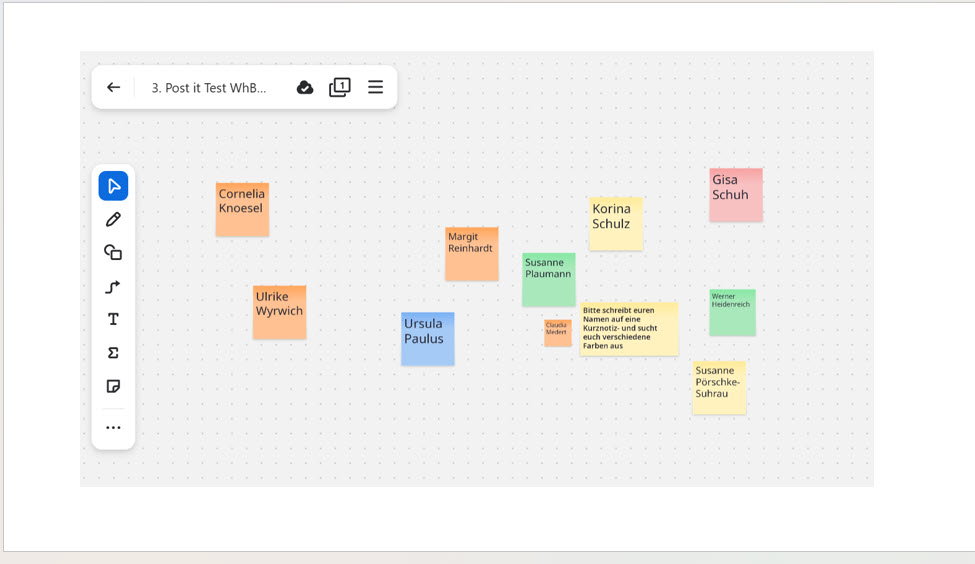Select the yellow Korina Schulz note
This screenshot has width=975, height=564.
[x=615, y=223]
